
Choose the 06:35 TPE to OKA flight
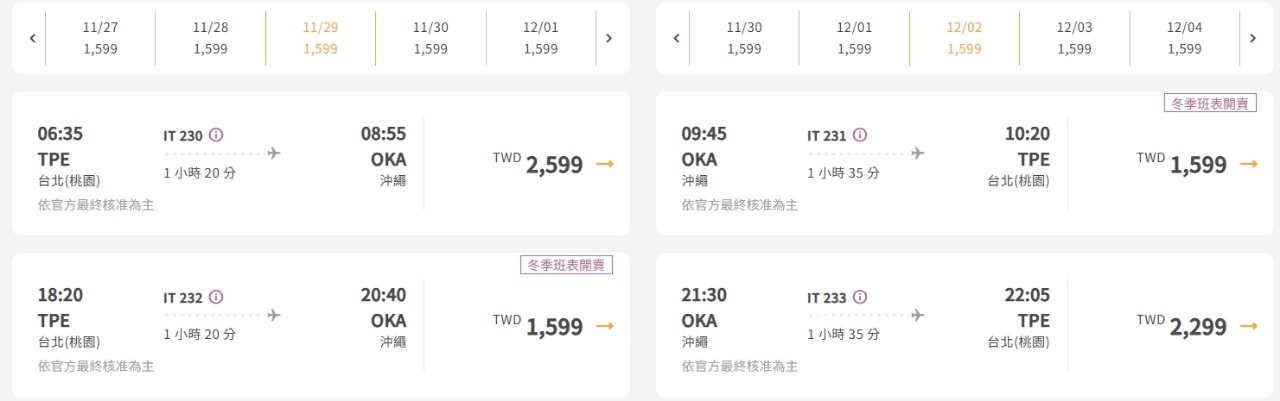coord(321,163)
